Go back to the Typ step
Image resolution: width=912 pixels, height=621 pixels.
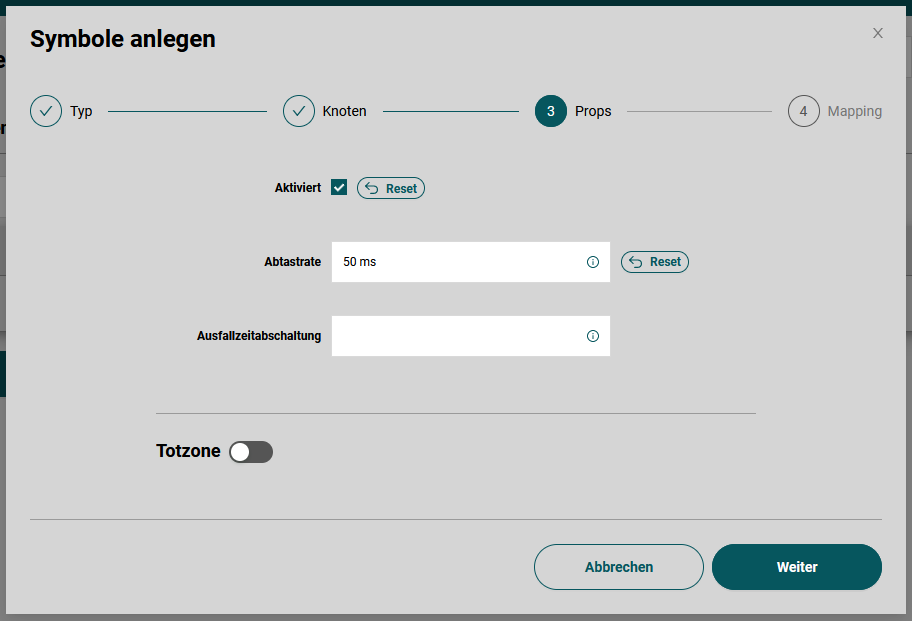tap(79, 111)
